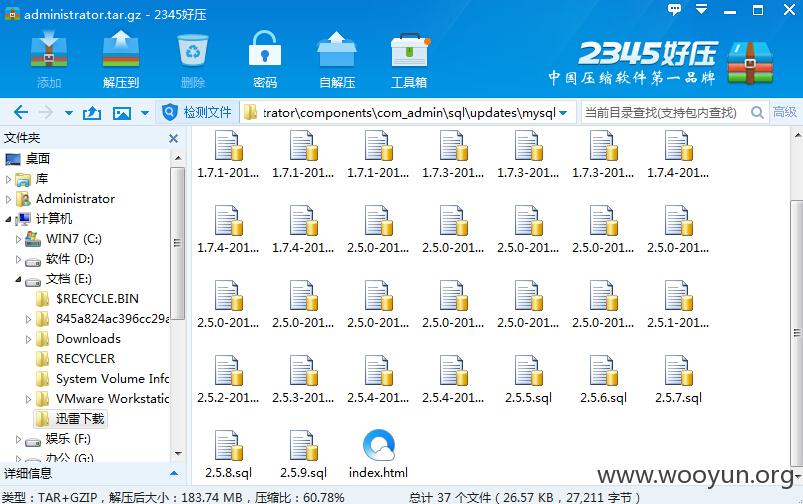Minimize the 2345好压 window
The height and width of the screenshot is (504, 803).
click(730, 10)
